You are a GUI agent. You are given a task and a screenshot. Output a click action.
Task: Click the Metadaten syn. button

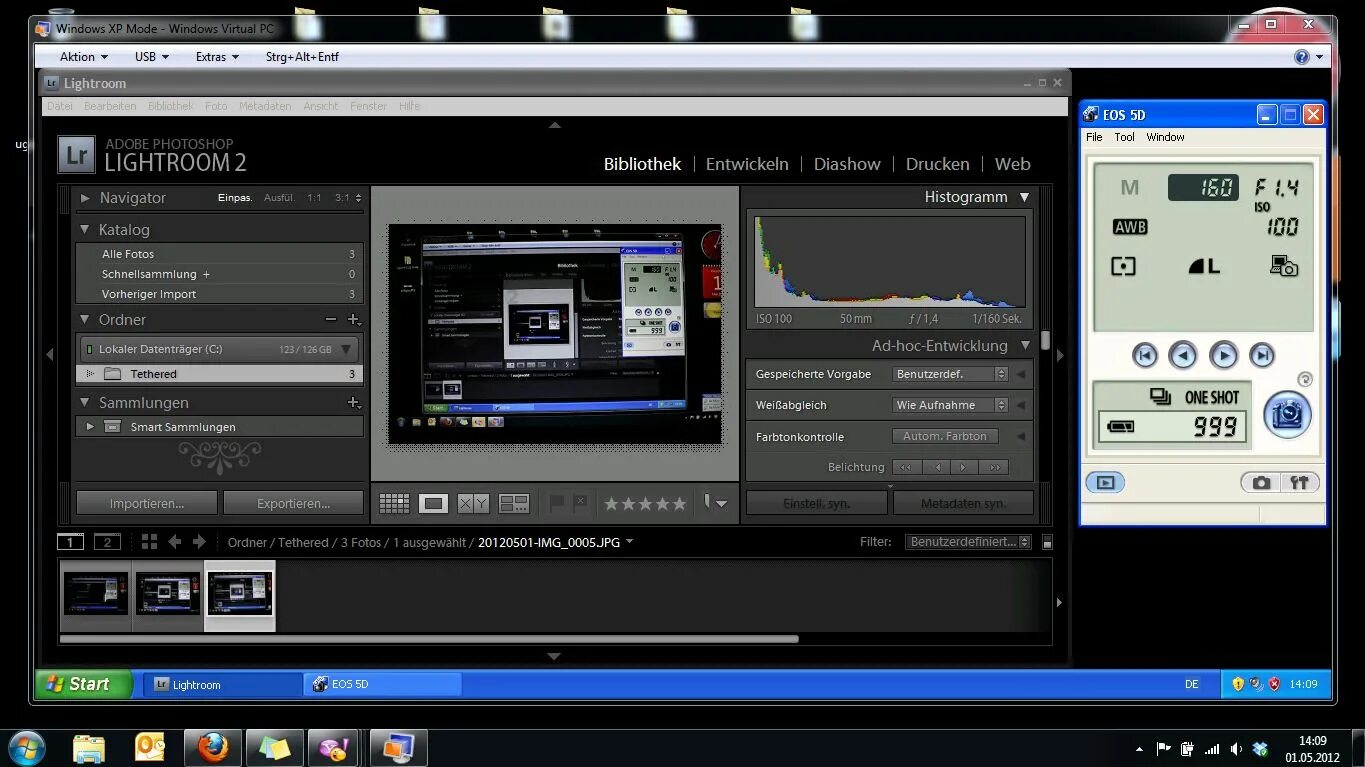point(963,503)
